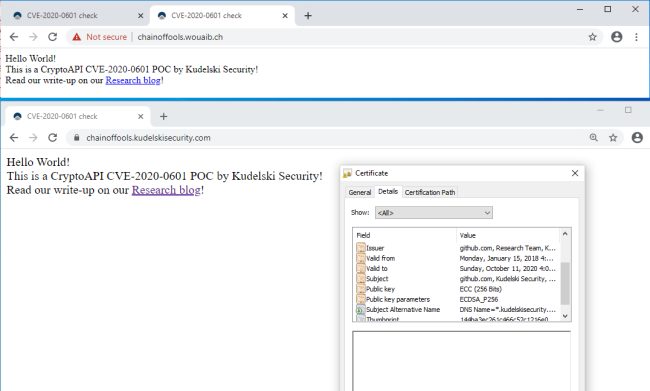
Task: Click the zoom magnifier icon in address bar
Action: (594, 138)
